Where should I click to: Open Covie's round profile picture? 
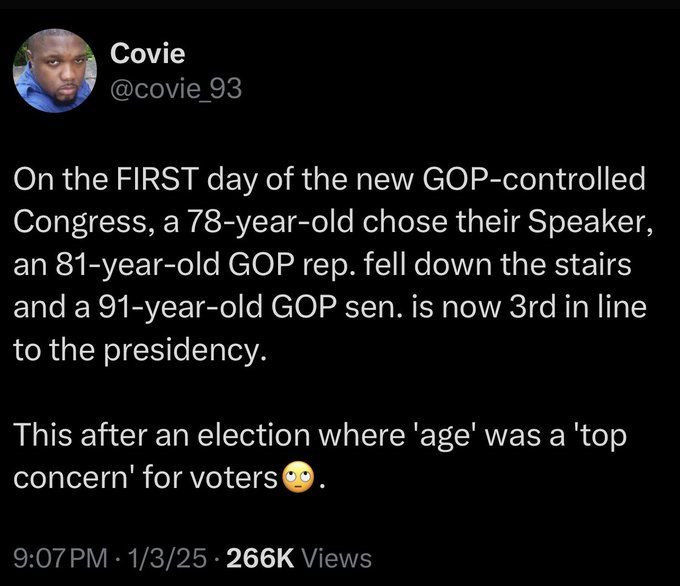[55, 71]
